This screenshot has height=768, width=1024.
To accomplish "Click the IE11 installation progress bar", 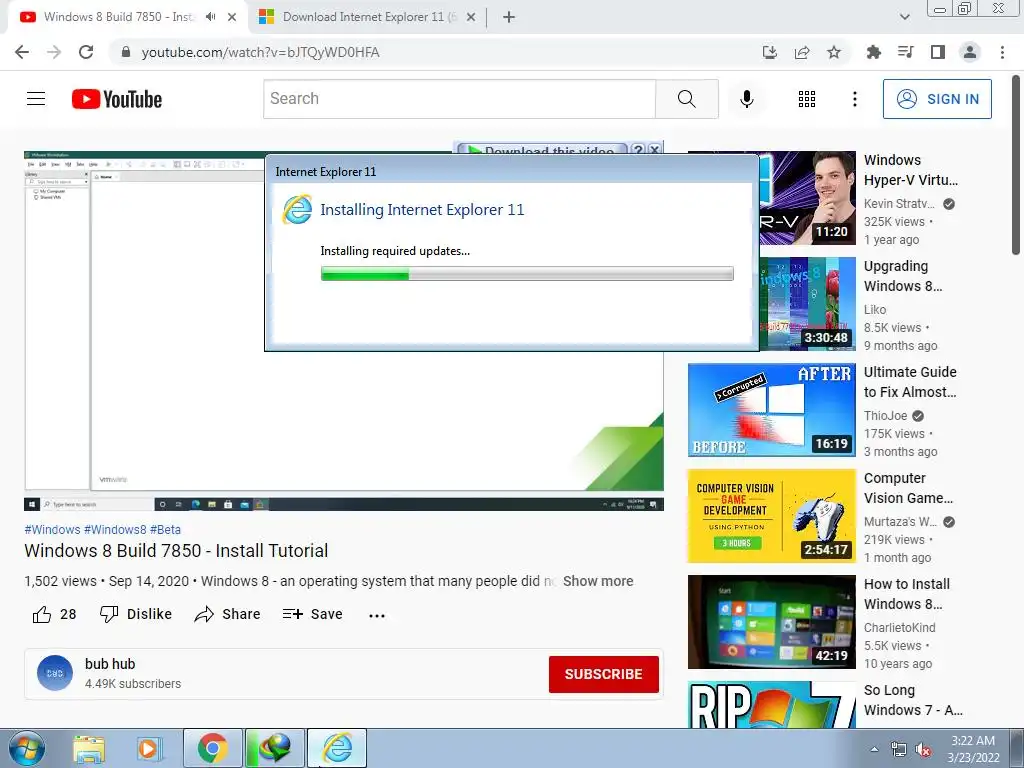I will (x=527, y=274).
